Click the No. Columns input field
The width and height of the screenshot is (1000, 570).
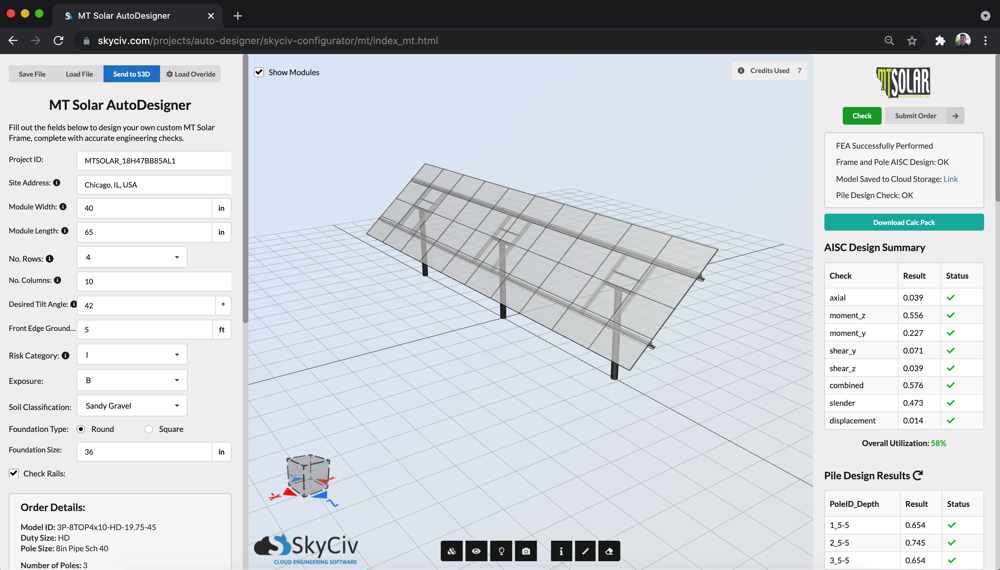pyautogui.click(x=154, y=281)
